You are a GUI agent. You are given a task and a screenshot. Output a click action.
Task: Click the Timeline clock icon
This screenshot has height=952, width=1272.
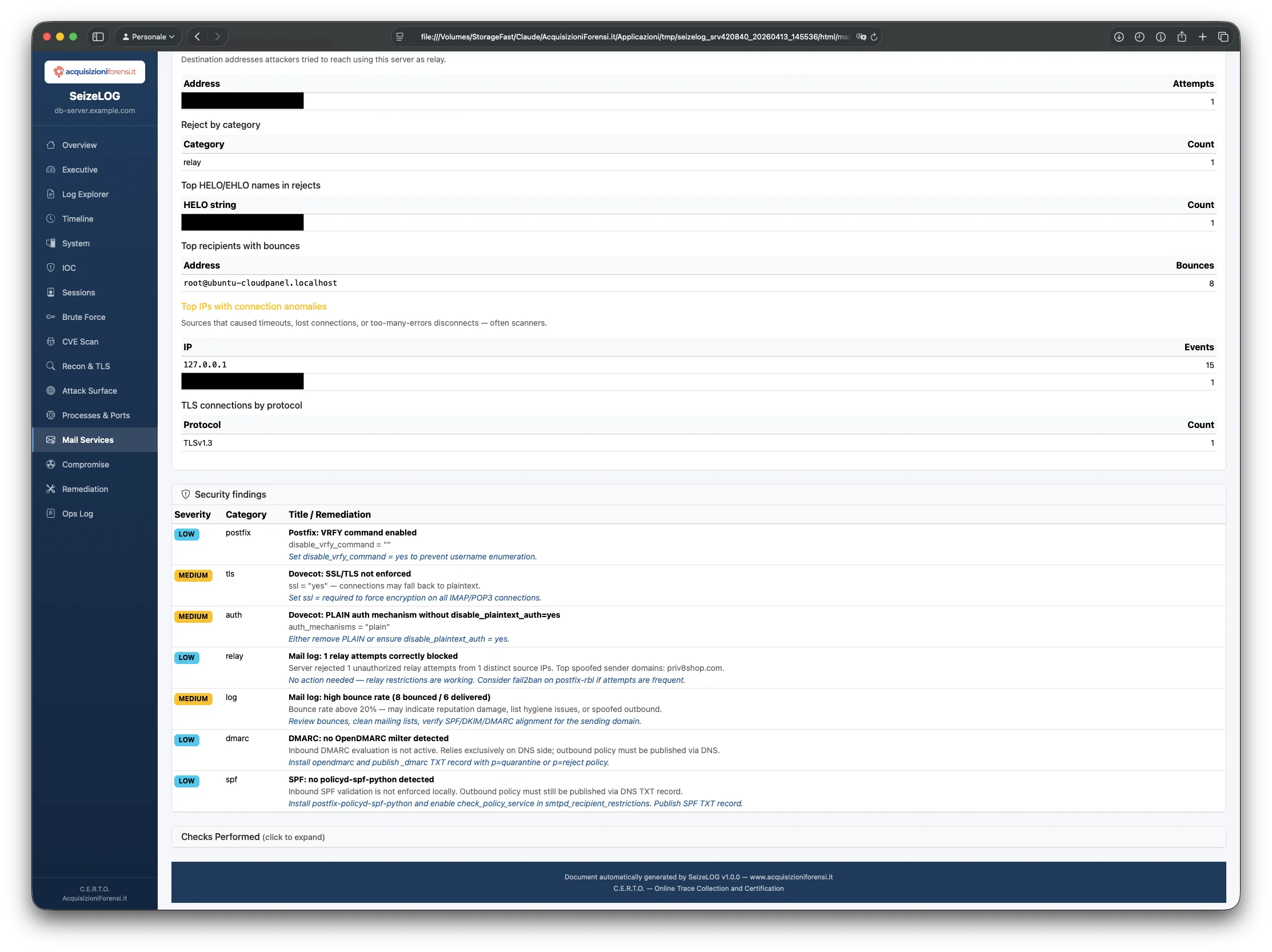[51, 218]
